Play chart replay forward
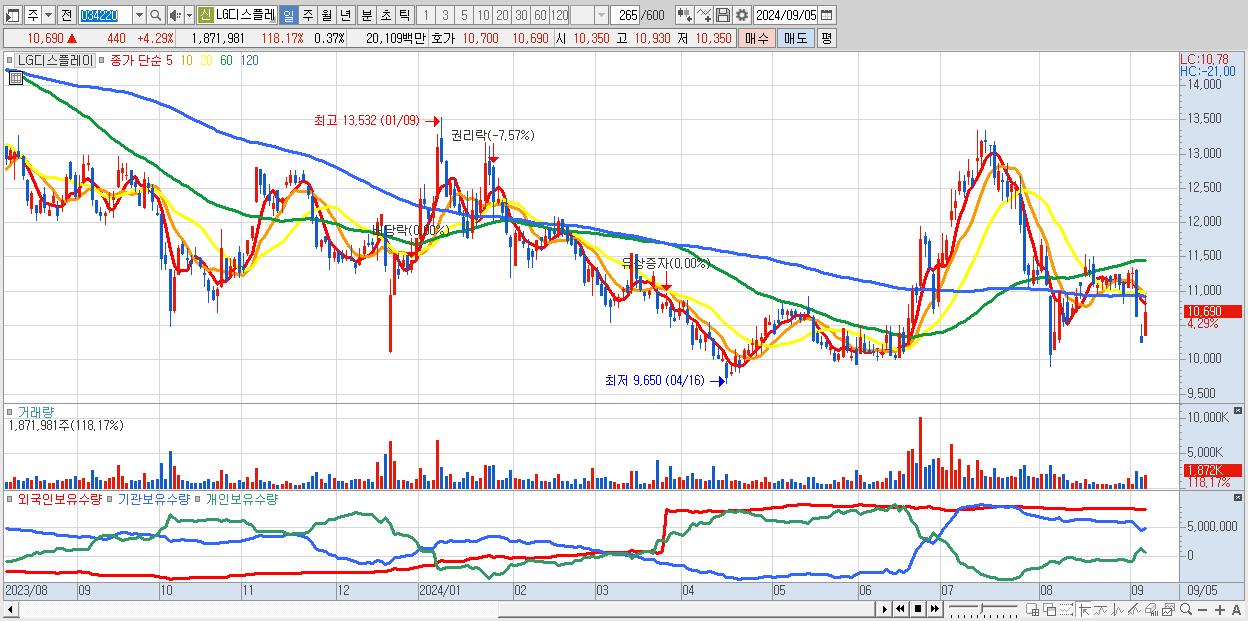Screen dimensions: 1248x621 (885, 609)
